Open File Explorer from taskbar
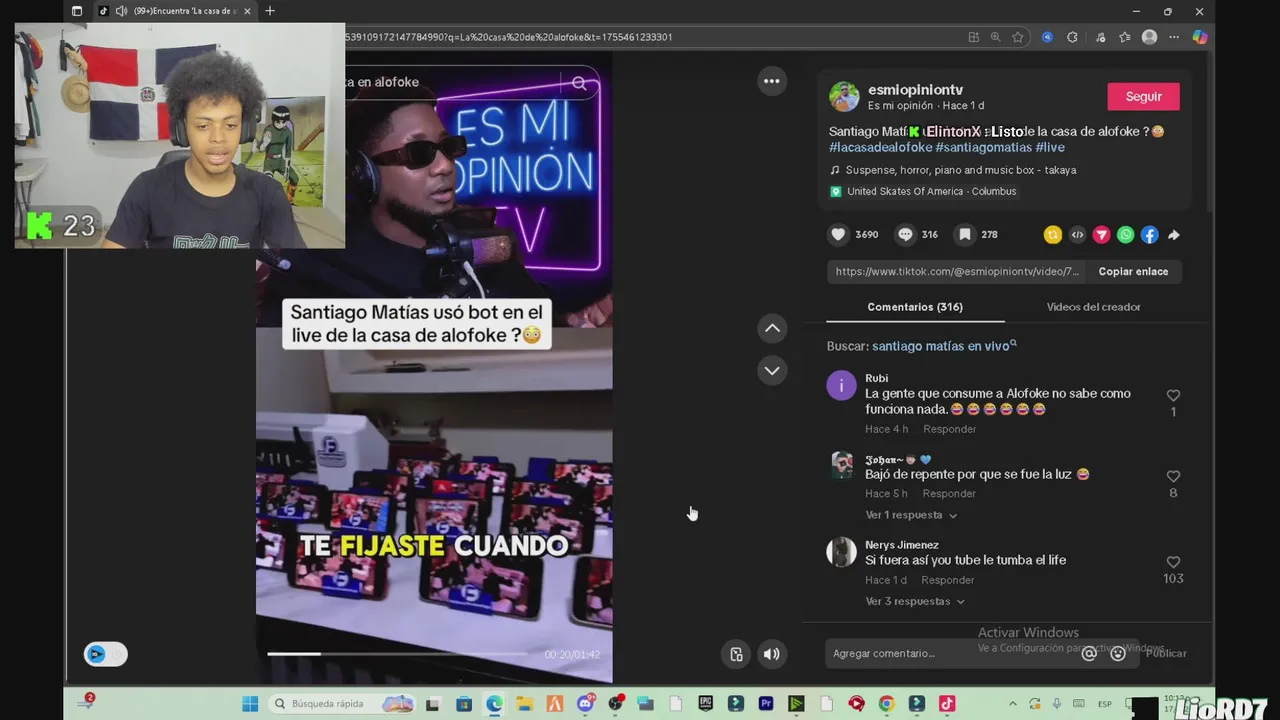The width and height of the screenshot is (1280, 720). click(524, 704)
